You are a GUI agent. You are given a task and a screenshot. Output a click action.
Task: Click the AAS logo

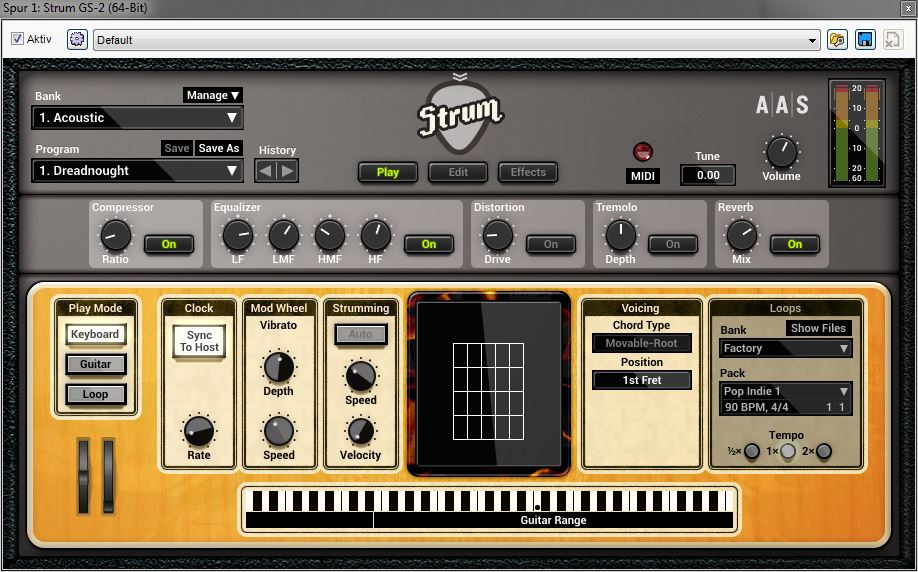click(x=782, y=105)
